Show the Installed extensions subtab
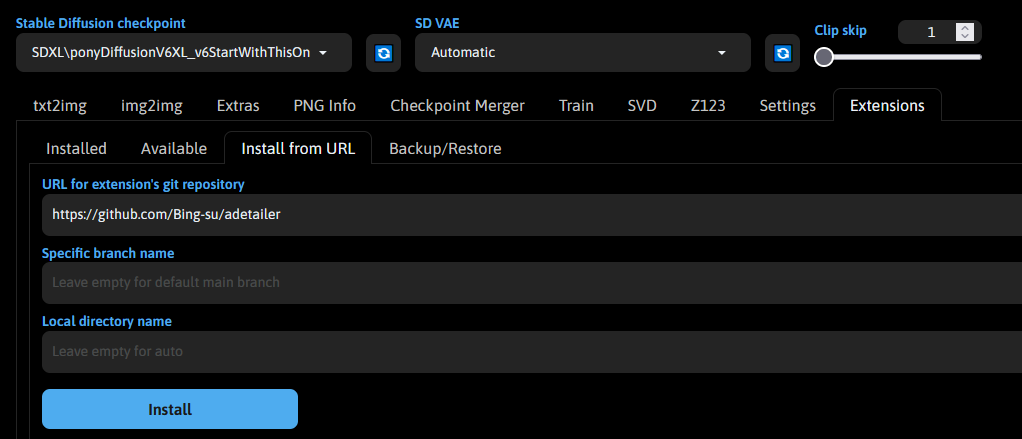 (76, 149)
